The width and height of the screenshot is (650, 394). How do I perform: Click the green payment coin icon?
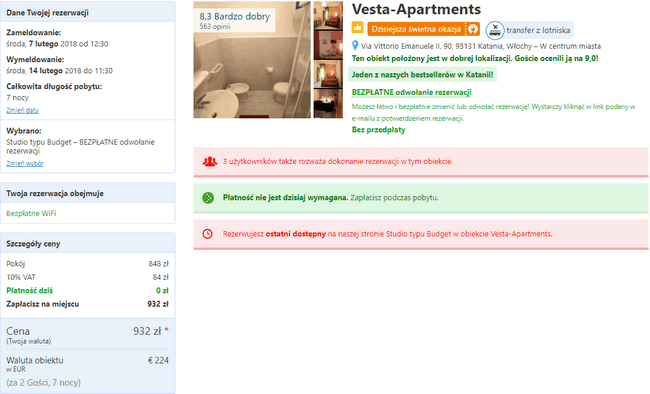tap(208, 198)
